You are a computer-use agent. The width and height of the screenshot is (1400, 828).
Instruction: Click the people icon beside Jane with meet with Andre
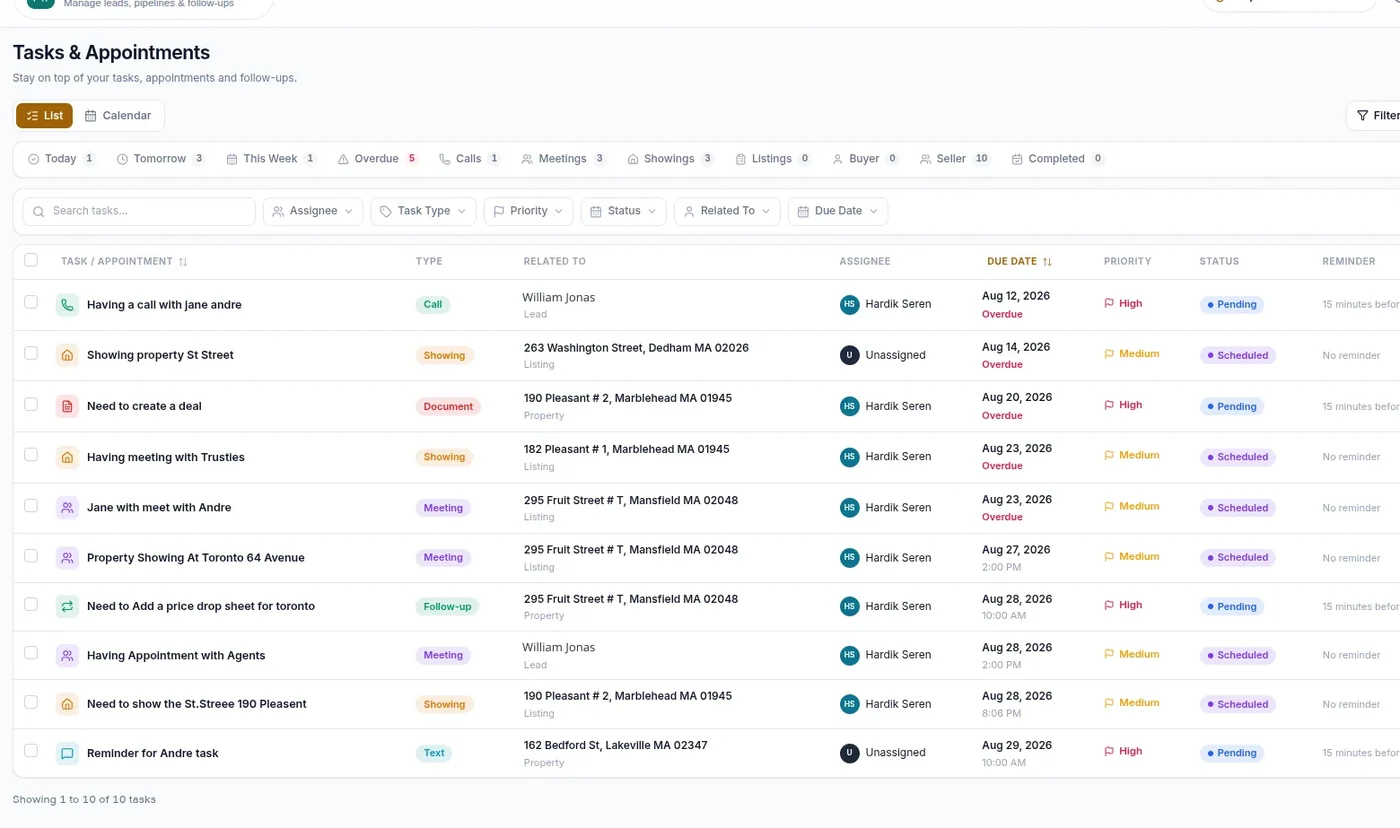67,507
